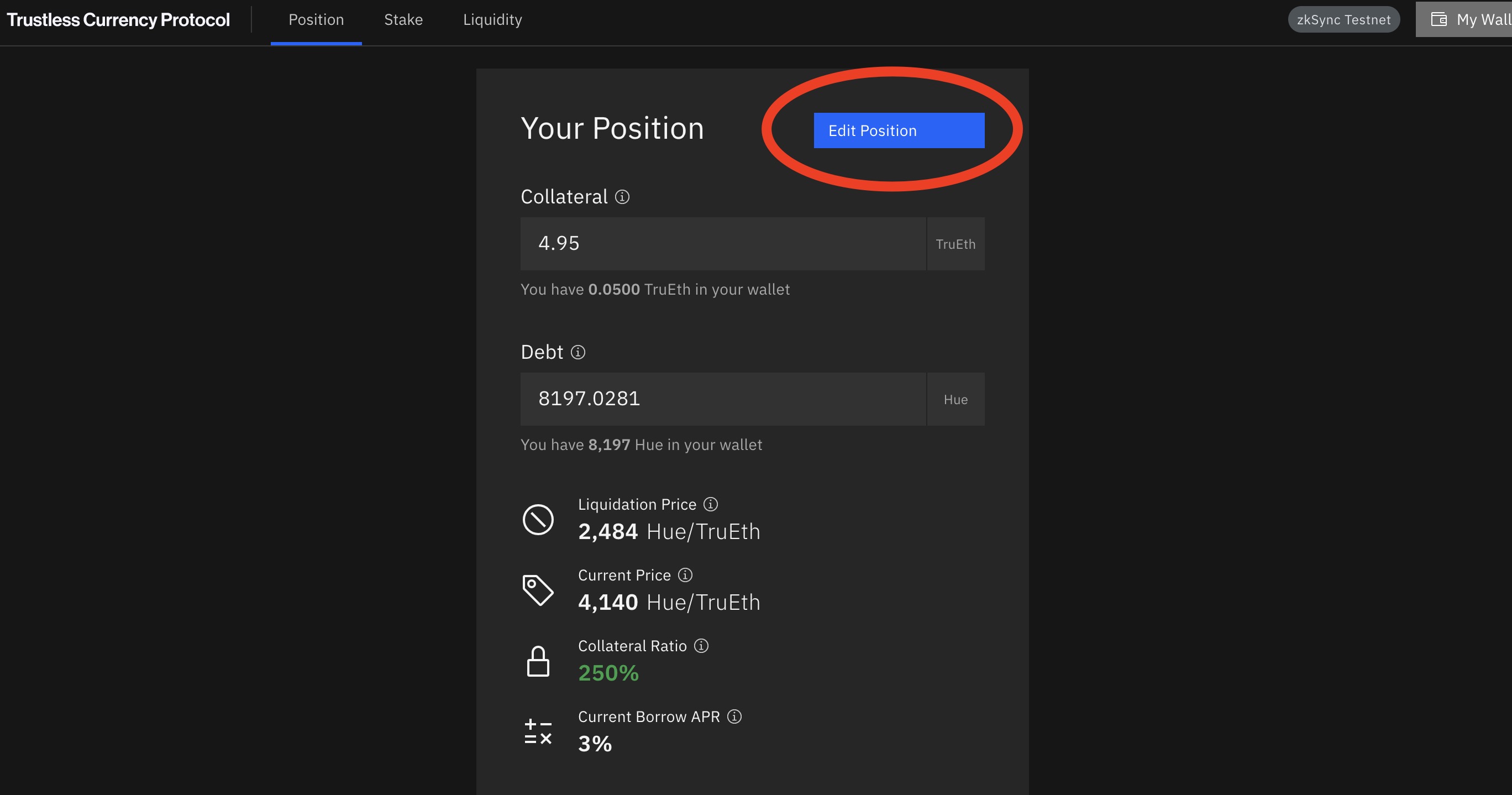The width and height of the screenshot is (1512, 795).
Task: Click the wallet icon in header
Action: pyautogui.click(x=1439, y=19)
